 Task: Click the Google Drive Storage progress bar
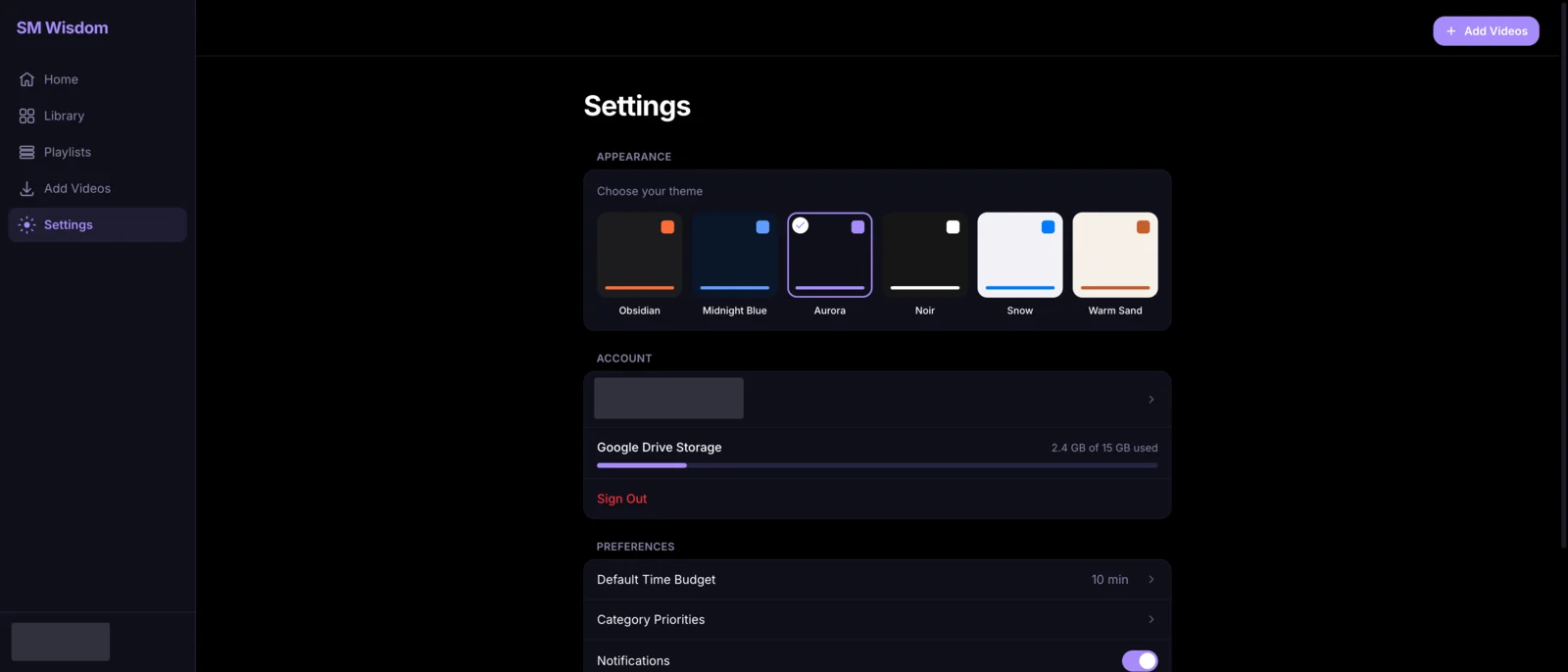point(877,465)
